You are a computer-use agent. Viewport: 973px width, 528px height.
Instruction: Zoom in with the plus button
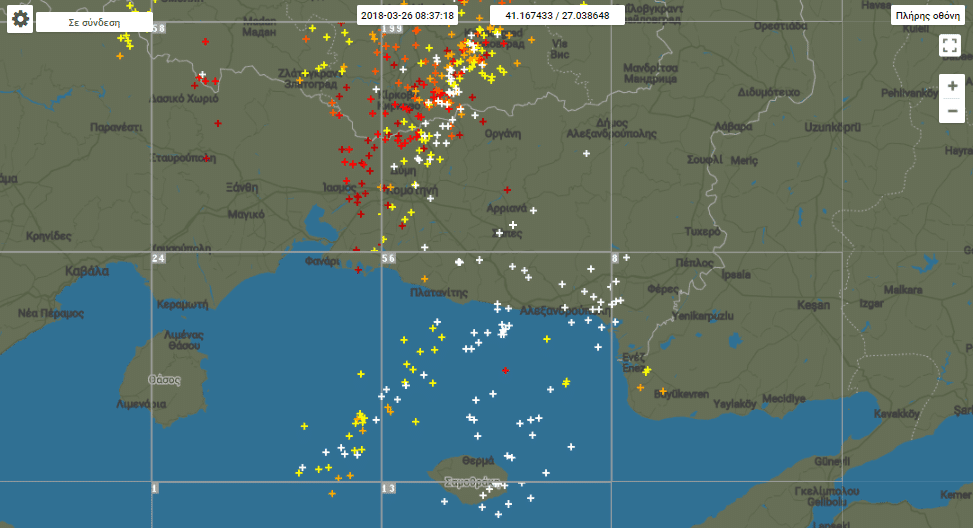tap(952, 86)
